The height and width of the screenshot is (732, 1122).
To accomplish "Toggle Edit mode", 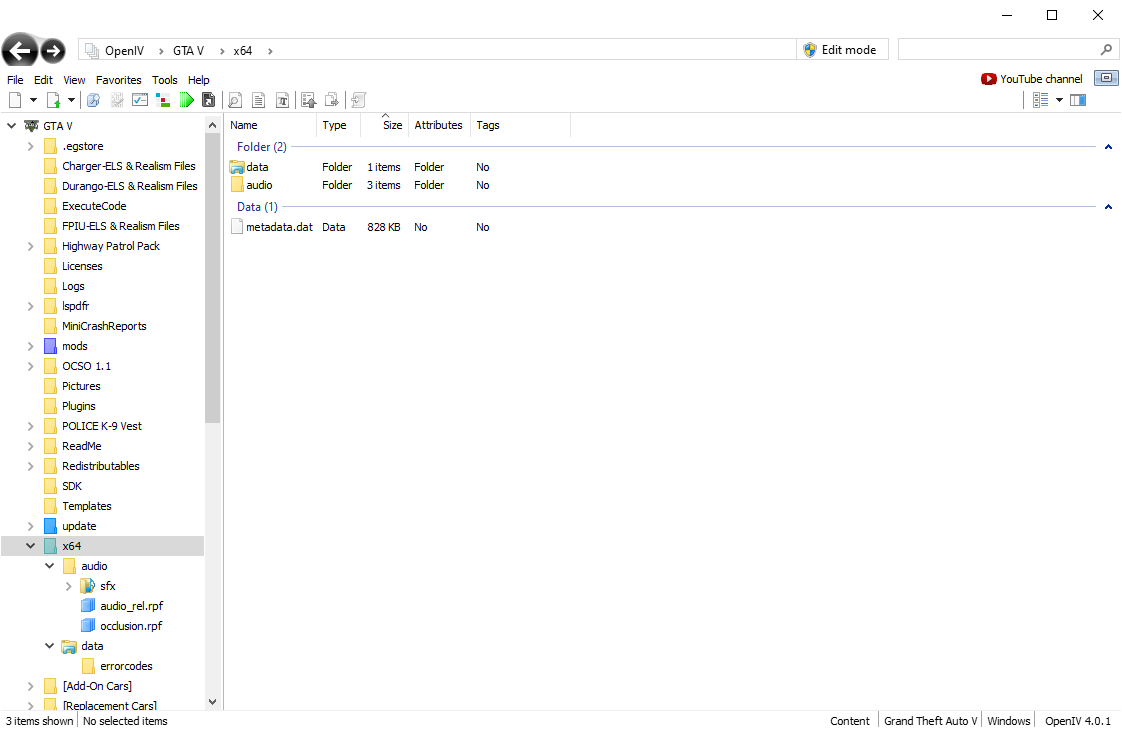I will pos(840,49).
